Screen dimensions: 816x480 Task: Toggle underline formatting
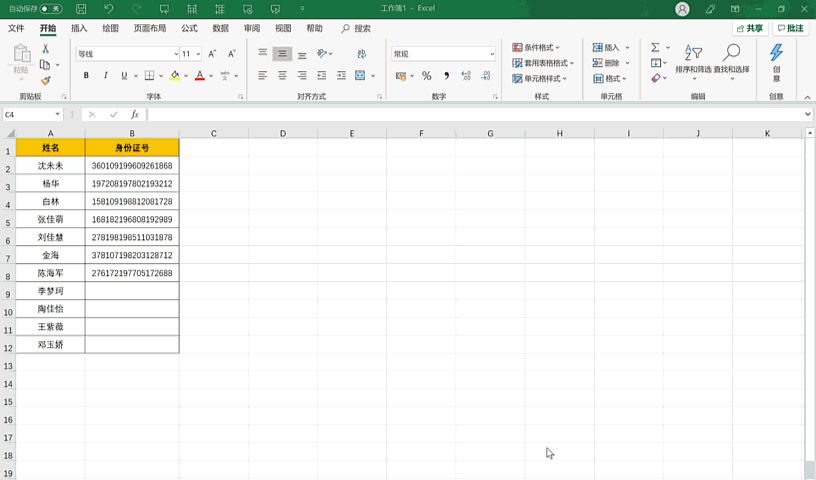click(124, 75)
